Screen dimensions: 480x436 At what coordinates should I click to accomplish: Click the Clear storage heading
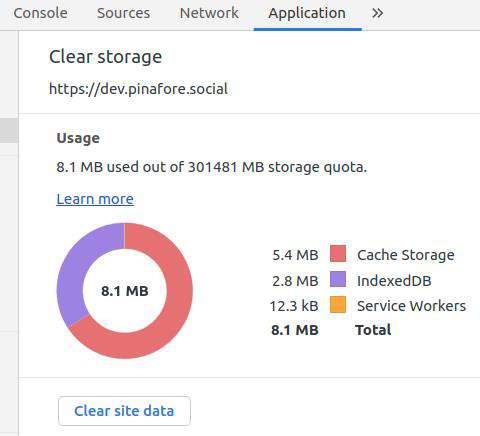click(x=105, y=57)
